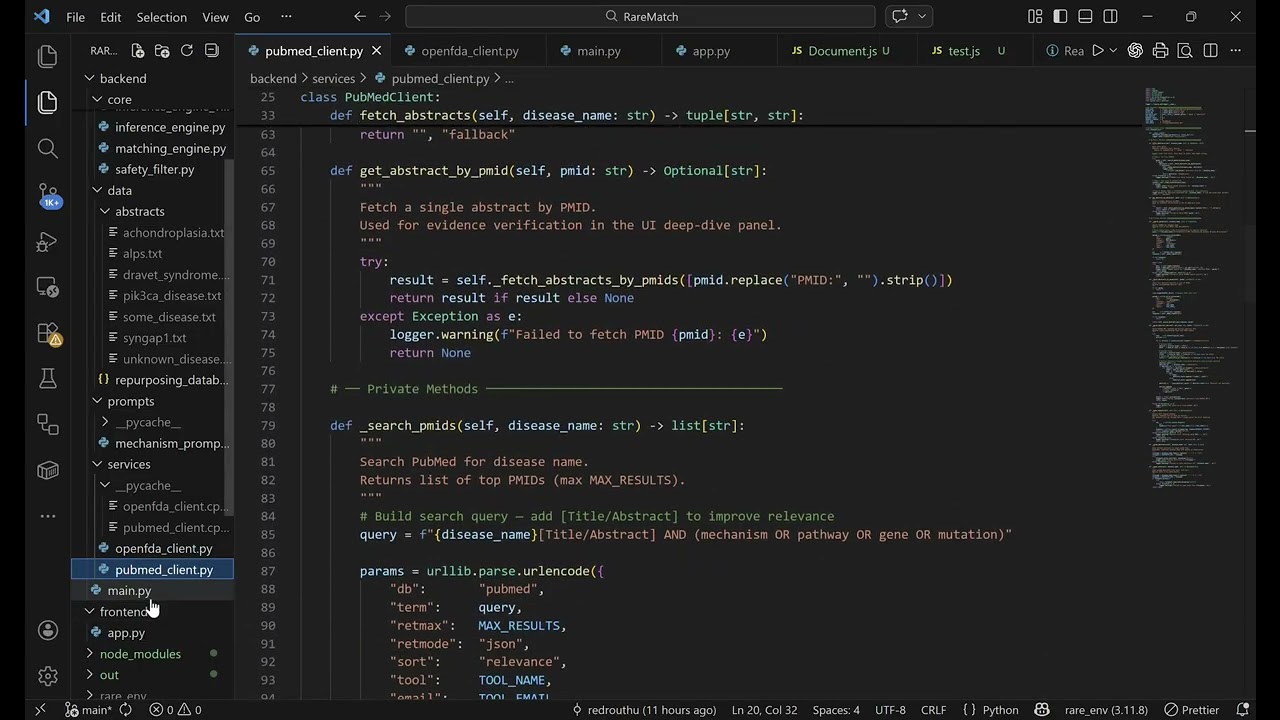This screenshot has width=1280, height=720.
Task: Open the Remote Explorer view
Action: tap(47, 287)
